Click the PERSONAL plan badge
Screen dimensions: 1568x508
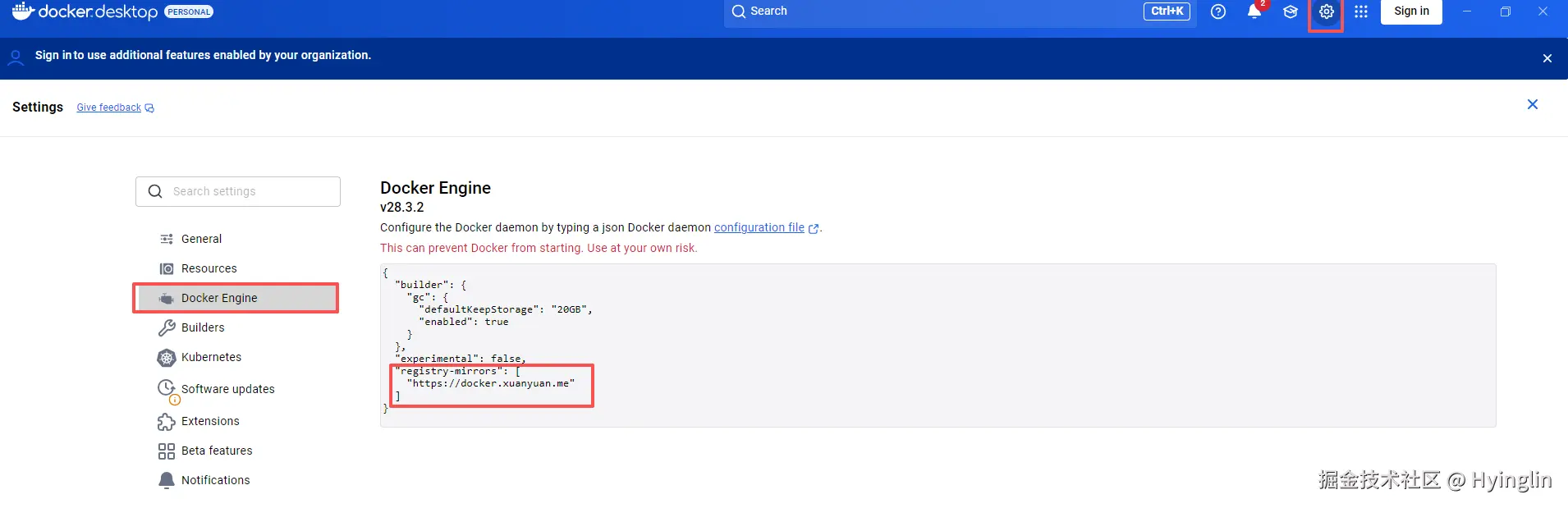189,11
